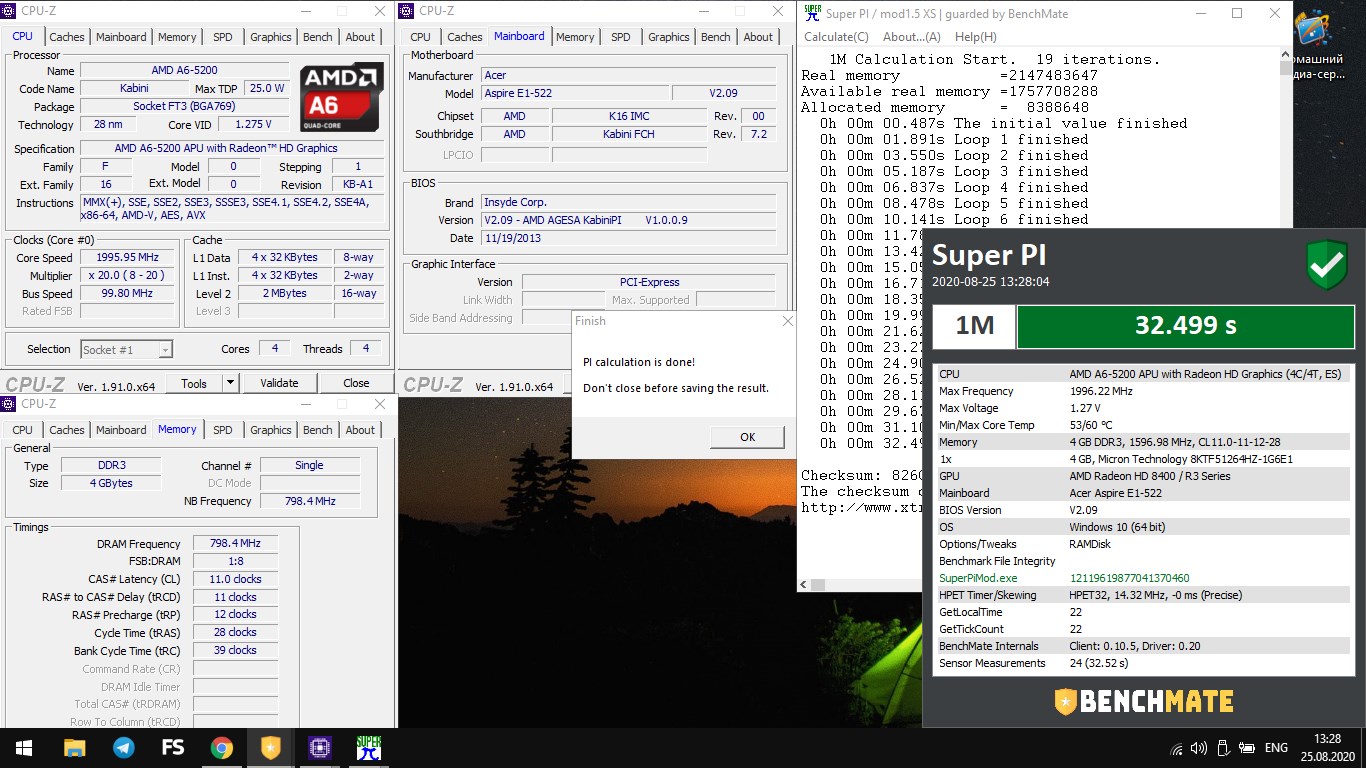Click OK in the Finish dialog
Viewport: 1366px width, 768px height.
click(x=747, y=437)
